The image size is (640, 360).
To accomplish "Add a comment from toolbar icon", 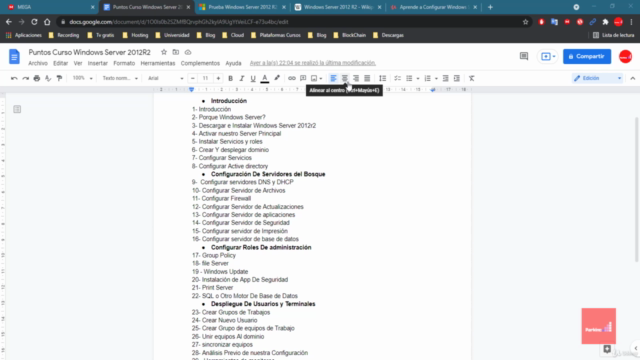I will (x=303, y=78).
